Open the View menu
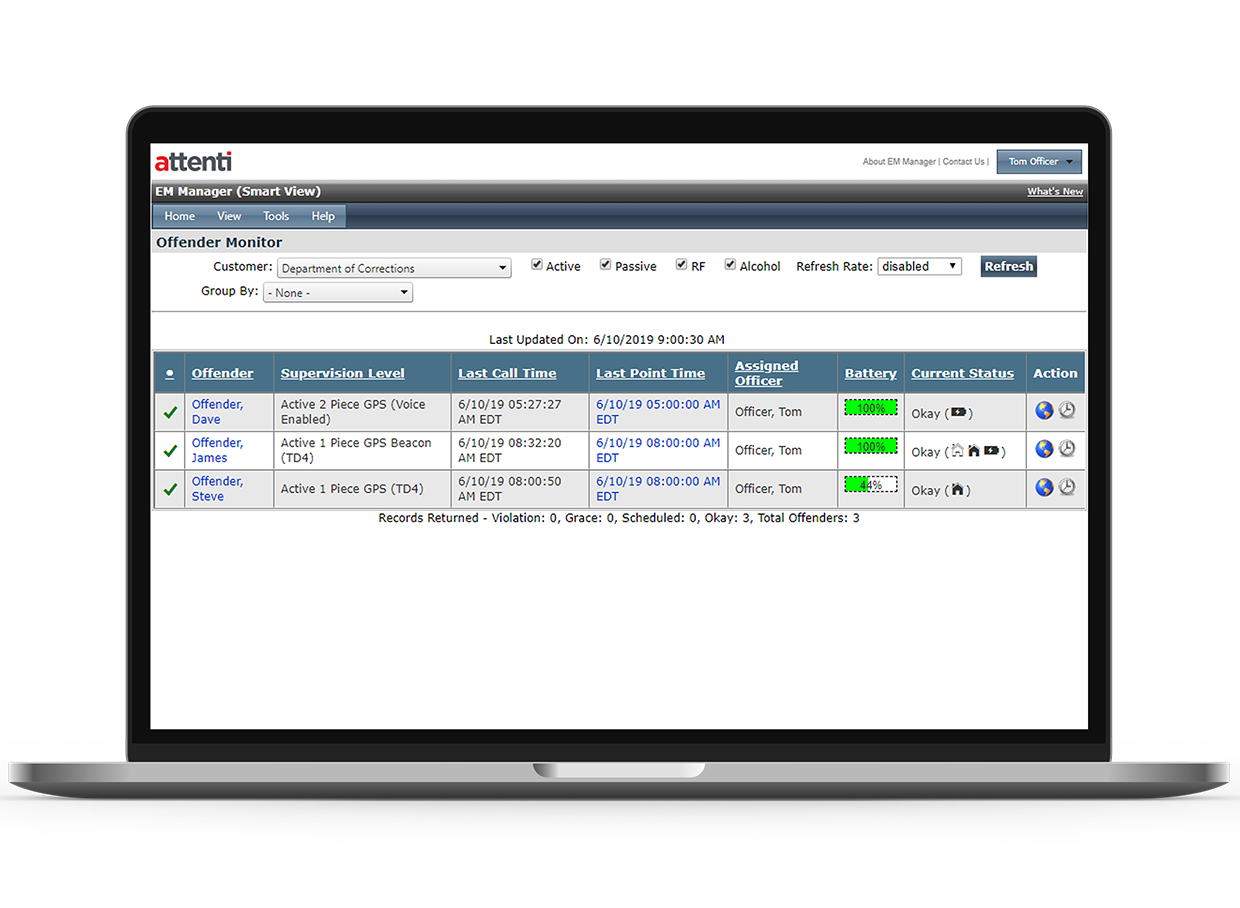Screen dimensions: 1240x908 229,215
